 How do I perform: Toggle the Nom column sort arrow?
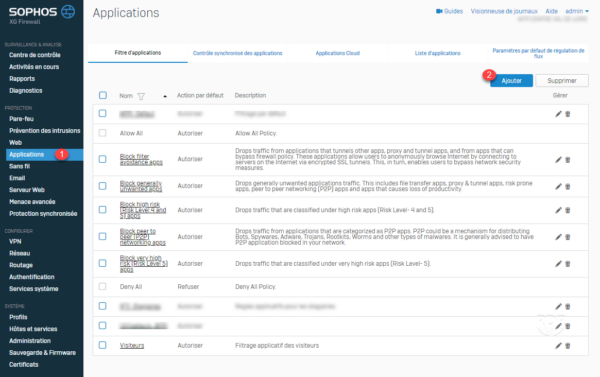165,96
